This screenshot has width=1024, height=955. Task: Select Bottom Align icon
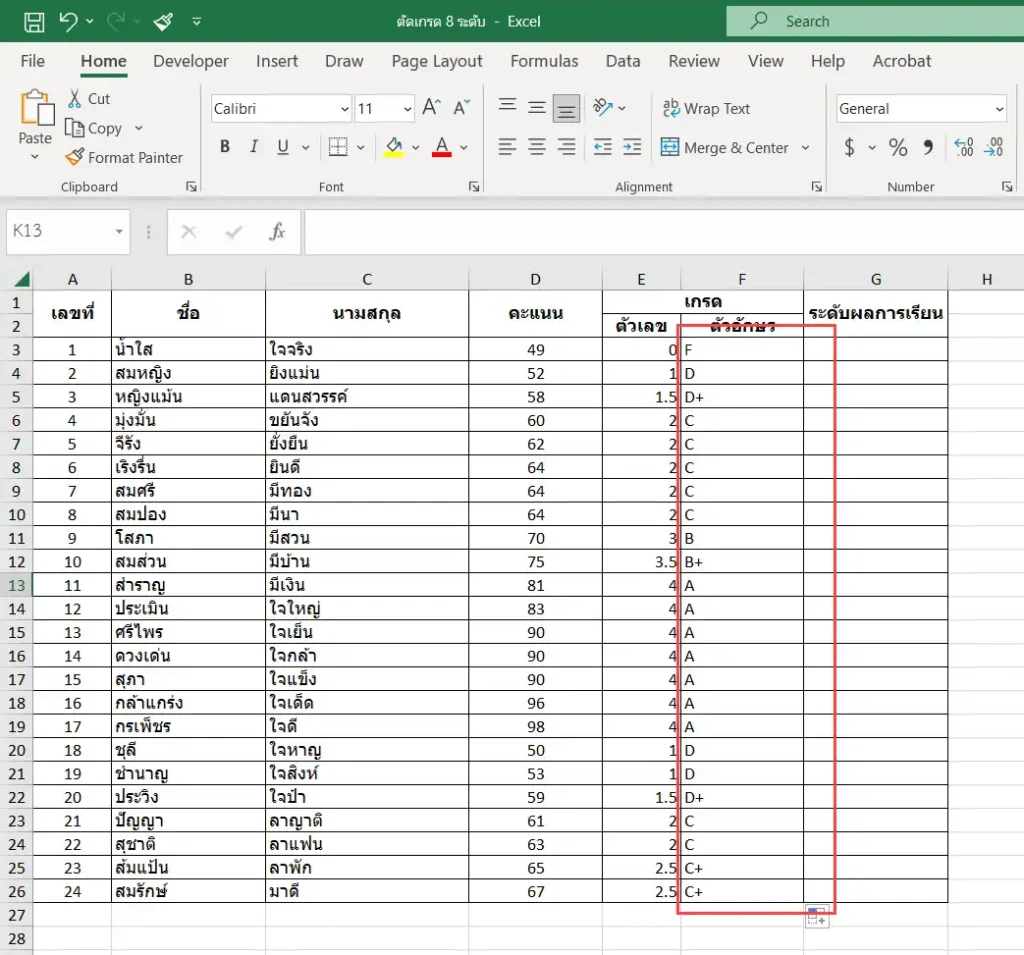click(566, 108)
